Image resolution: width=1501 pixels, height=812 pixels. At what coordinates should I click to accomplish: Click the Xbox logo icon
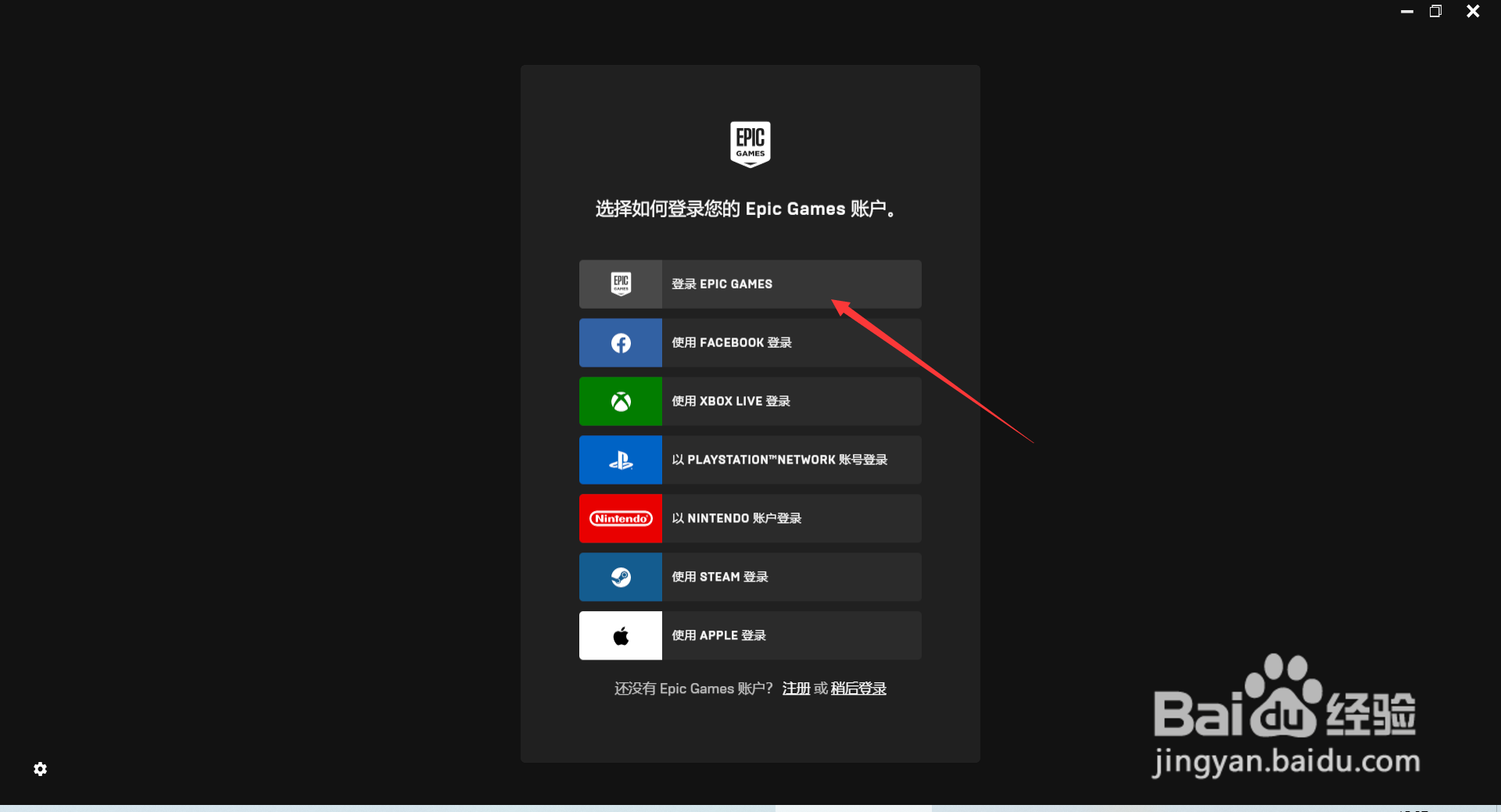[x=621, y=402]
